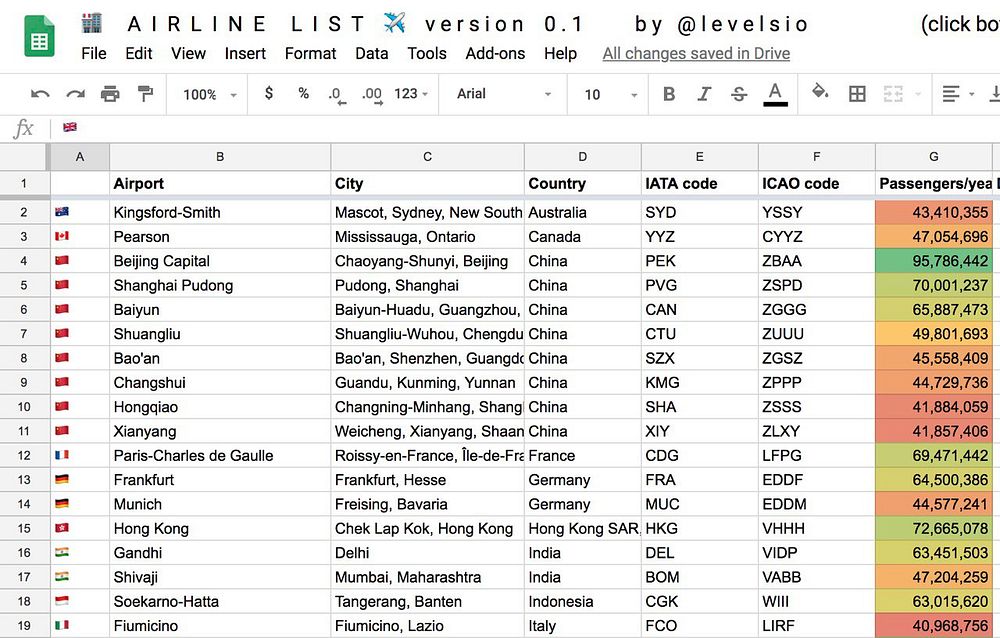Screen dimensions: 1000x638
Task: Format as percent with % icon
Action: [x=304, y=94]
